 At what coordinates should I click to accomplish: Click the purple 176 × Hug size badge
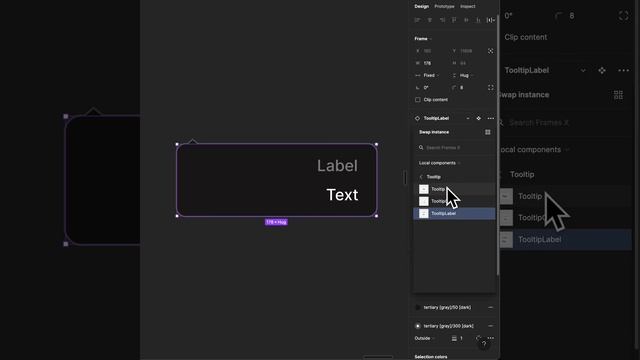coord(276,222)
